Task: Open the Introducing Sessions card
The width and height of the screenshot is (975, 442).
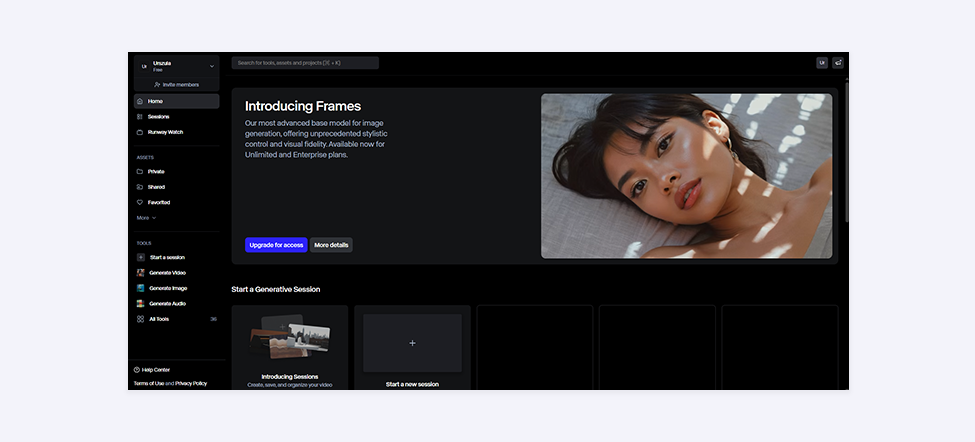Action: (290, 348)
